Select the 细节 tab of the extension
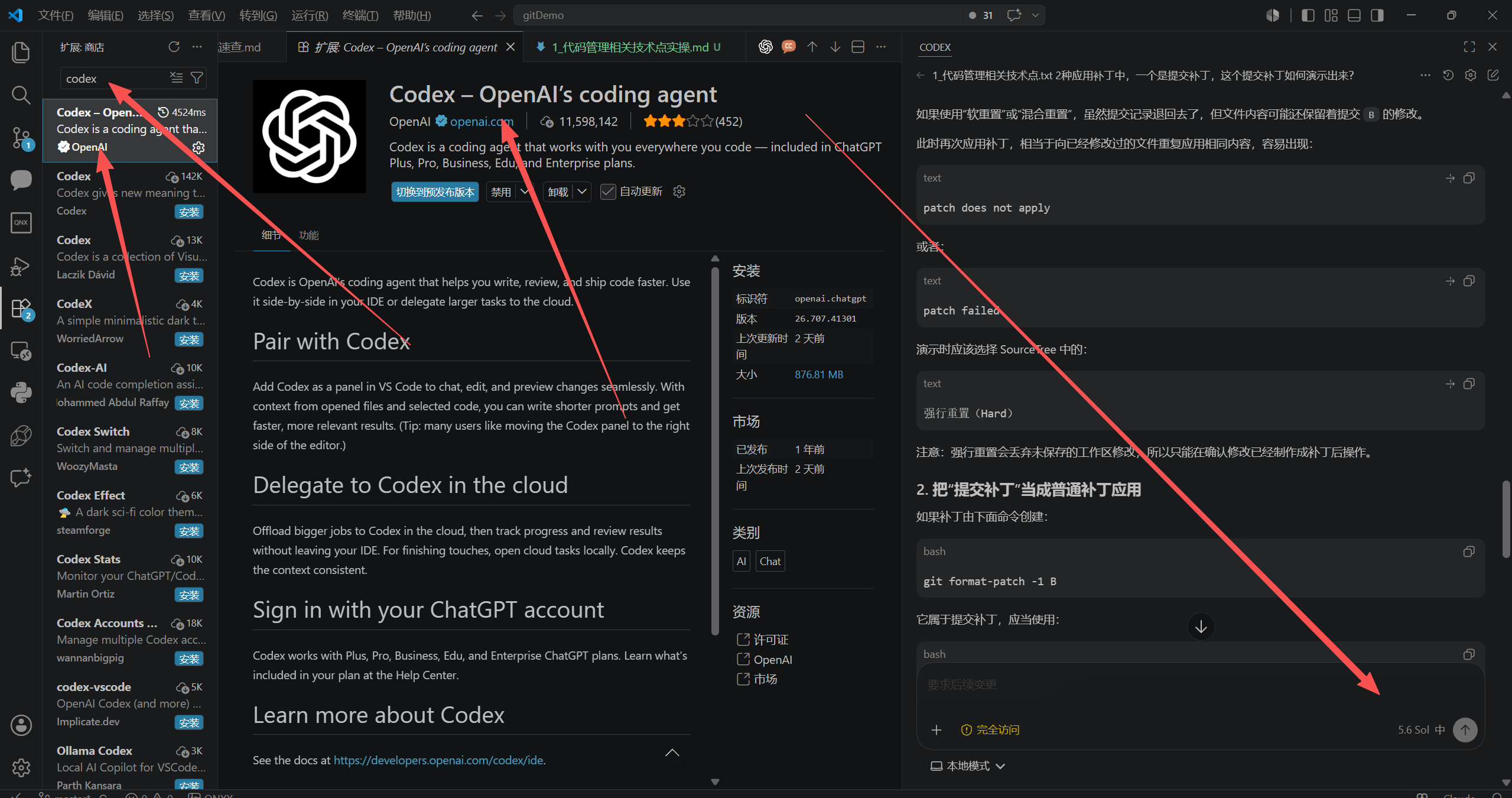The height and width of the screenshot is (798, 1512). (x=271, y=235)
